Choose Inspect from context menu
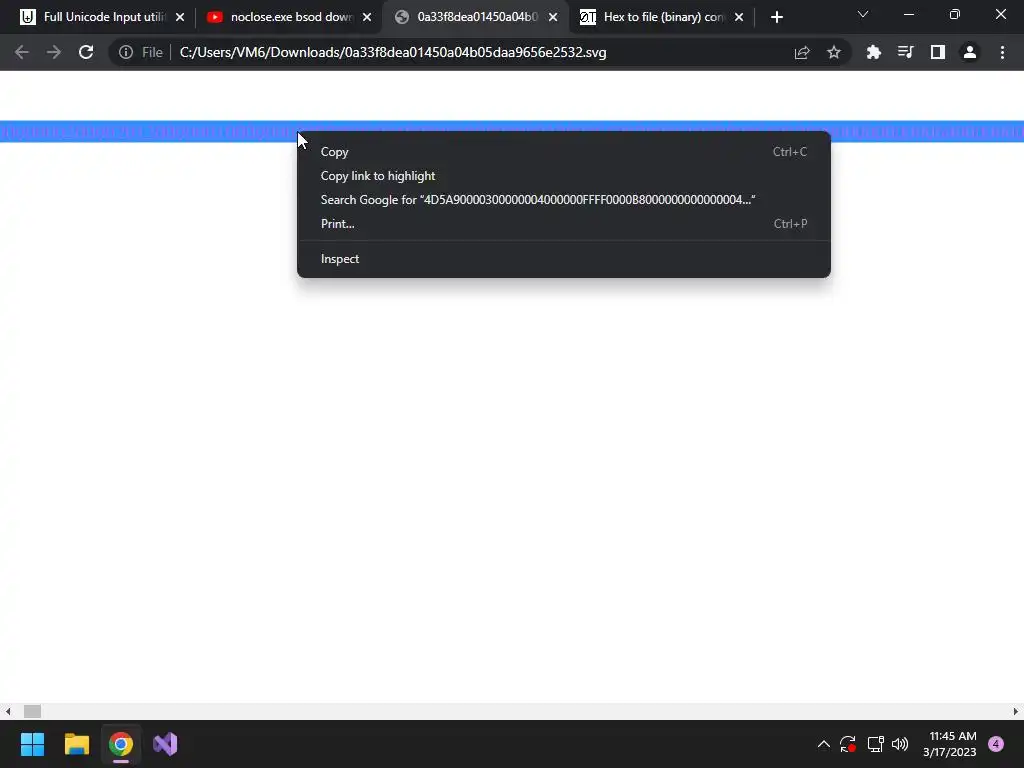 coord(564,259)
